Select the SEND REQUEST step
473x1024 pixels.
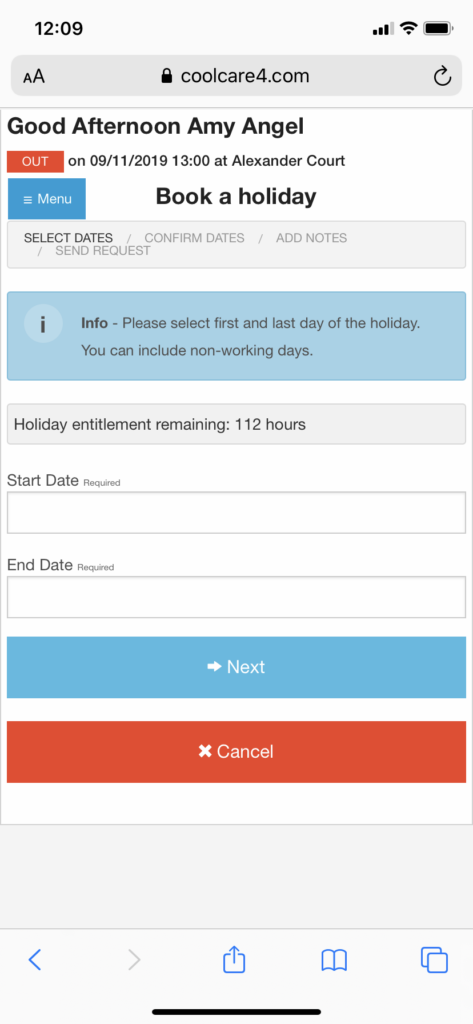click(103, 251)
